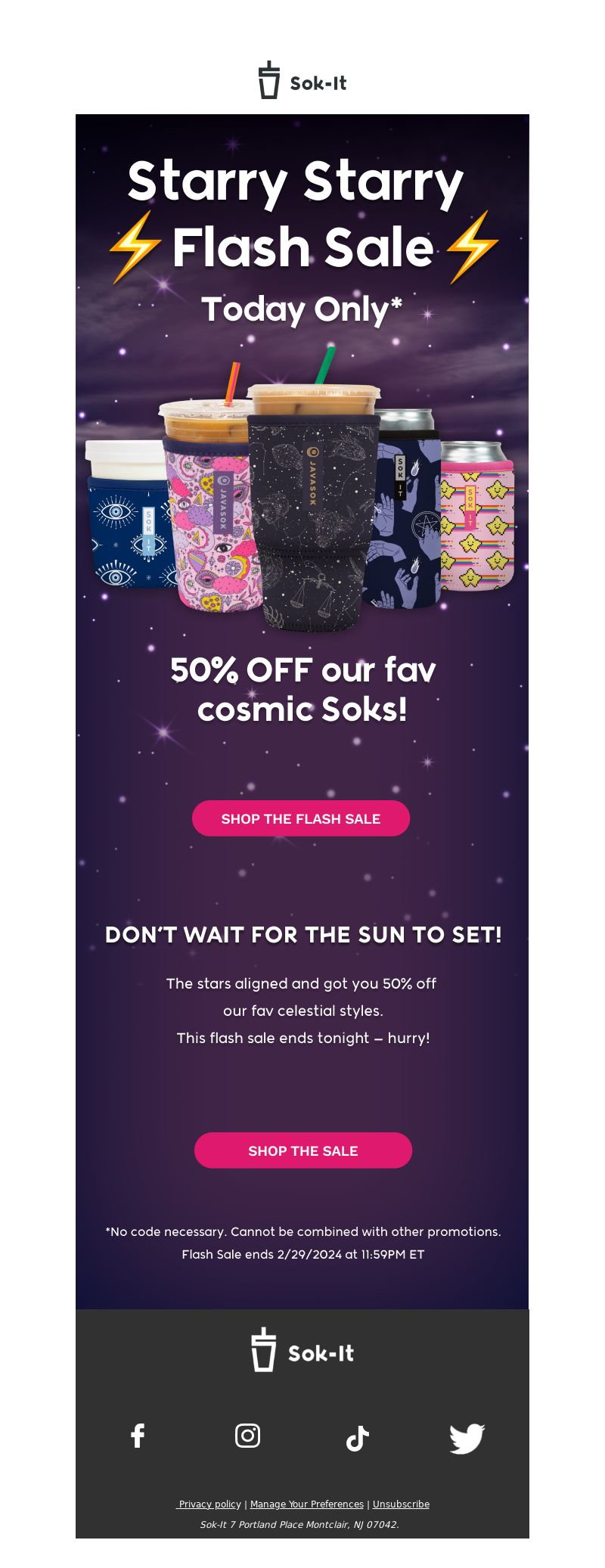Click the Sok-It logo at top

coord(302,80)
